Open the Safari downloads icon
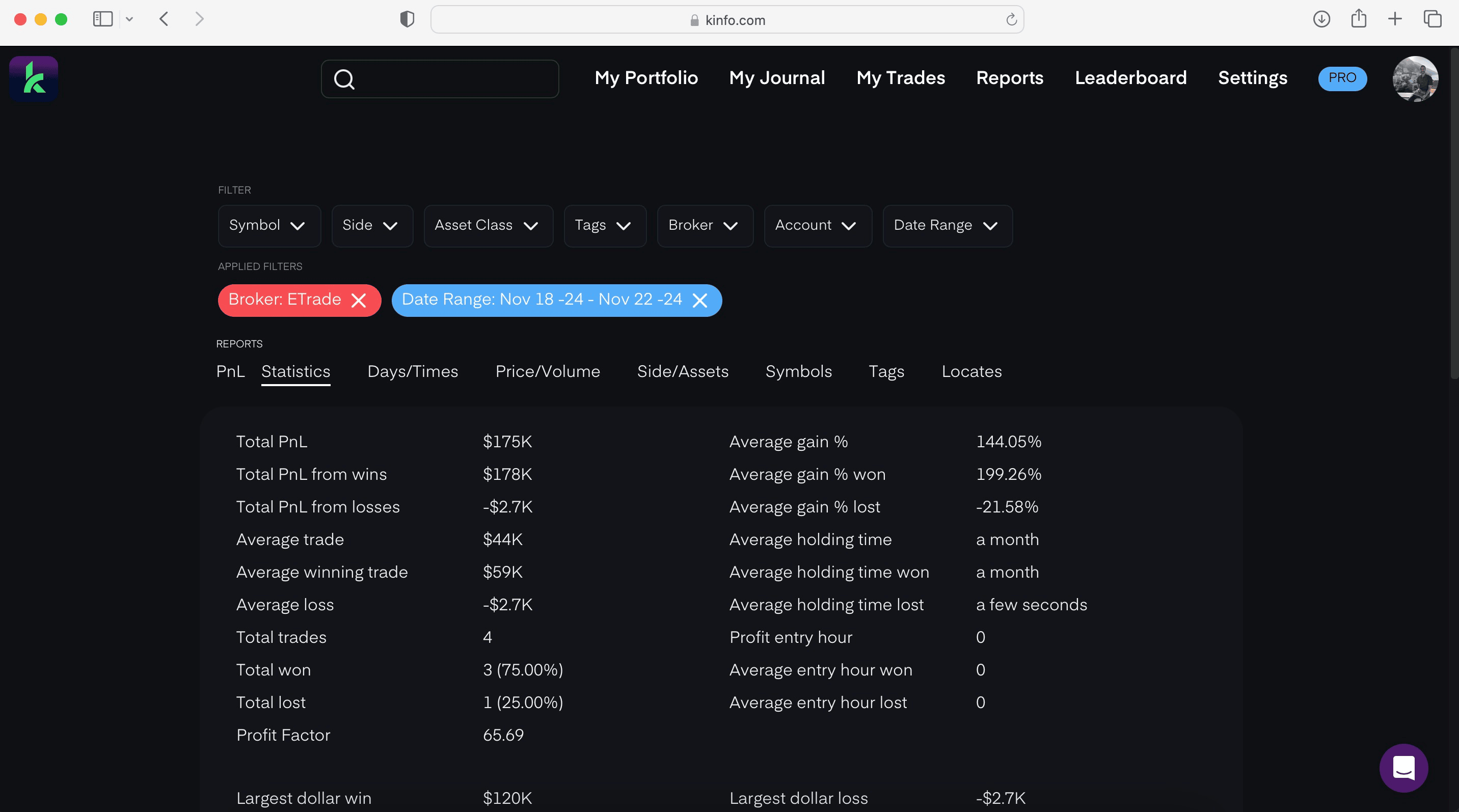1459x812 pixels. (x=1321, y=19)
